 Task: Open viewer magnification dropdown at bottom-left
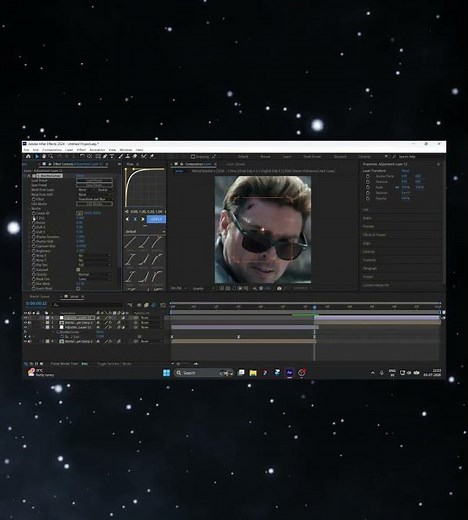(x=178, y=288)
